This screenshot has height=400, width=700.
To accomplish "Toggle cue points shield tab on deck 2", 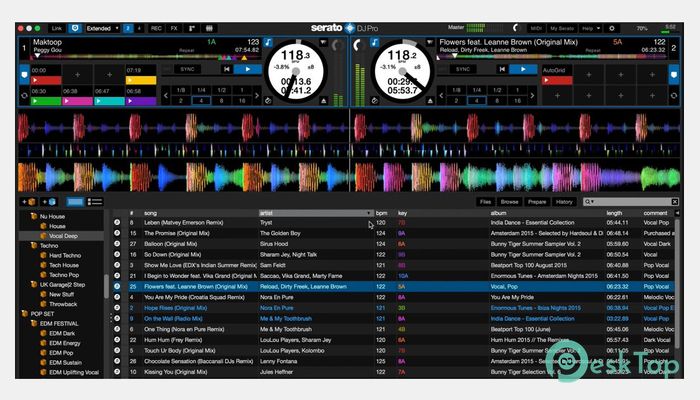I will click(674, 75).
